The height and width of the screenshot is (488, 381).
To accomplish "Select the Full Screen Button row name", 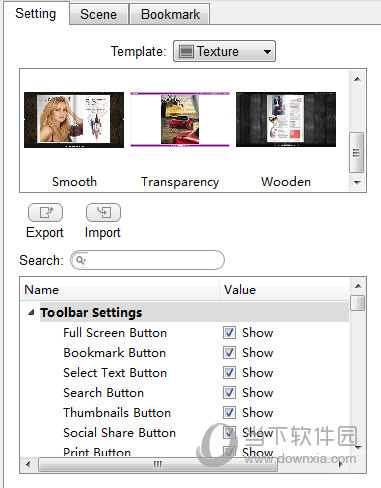I will pos(115,333).
